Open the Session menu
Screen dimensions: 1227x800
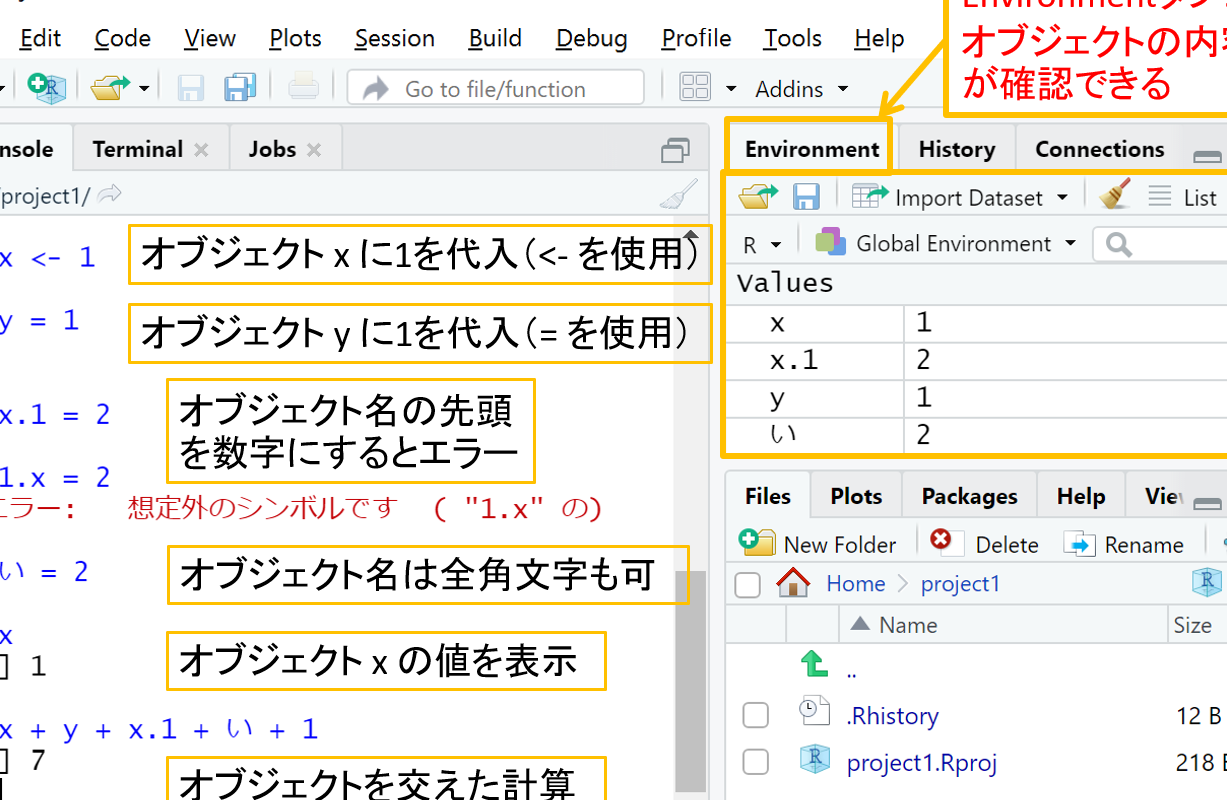[394, 38]
